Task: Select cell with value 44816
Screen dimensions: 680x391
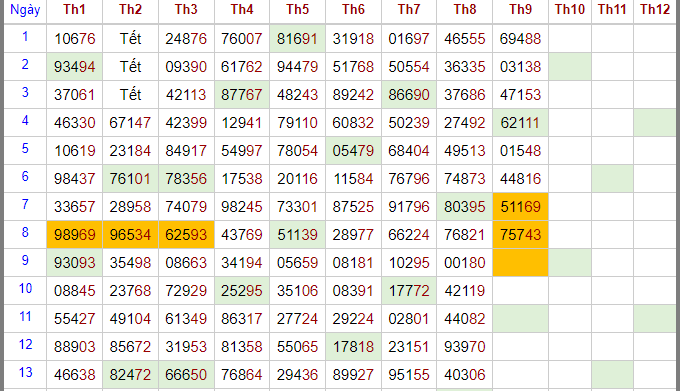Action: coord(520,179)
